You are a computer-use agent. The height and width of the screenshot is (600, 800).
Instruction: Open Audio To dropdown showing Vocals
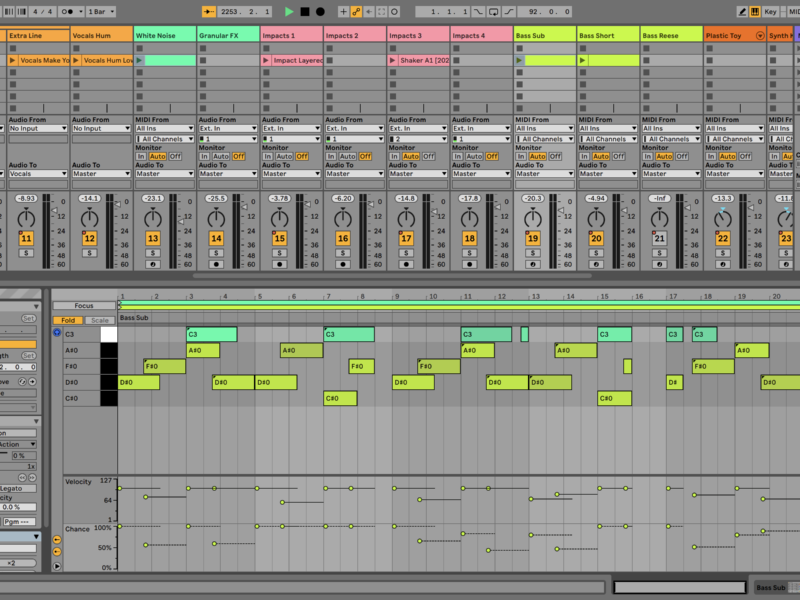(x=38, y=174)
